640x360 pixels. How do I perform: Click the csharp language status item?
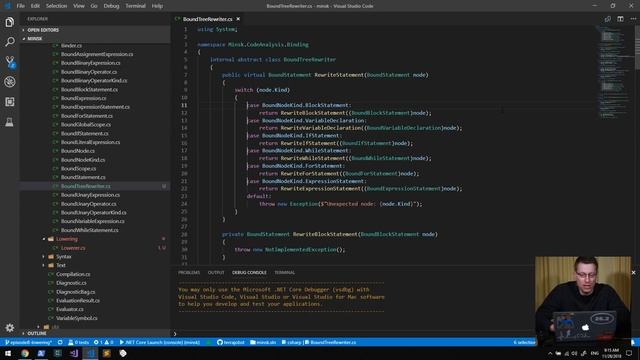pos(291,342)
